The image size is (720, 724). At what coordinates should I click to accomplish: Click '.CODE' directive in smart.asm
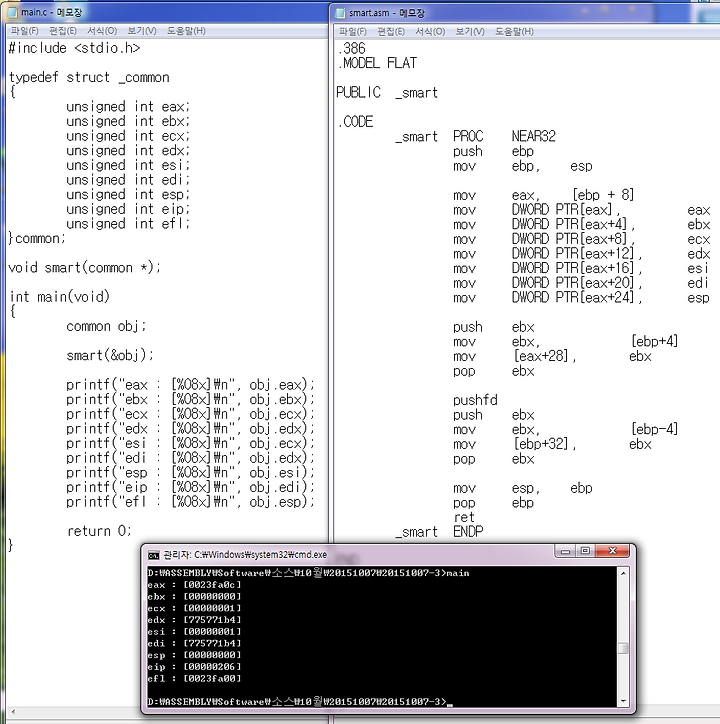(355, 122)
